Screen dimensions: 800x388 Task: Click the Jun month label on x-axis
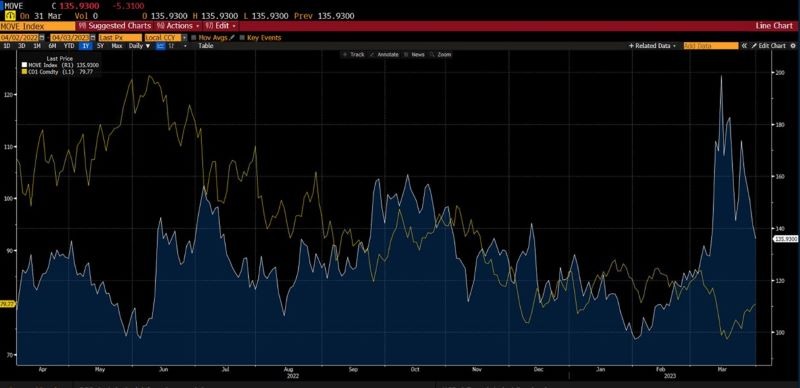(x=163, y=369)
